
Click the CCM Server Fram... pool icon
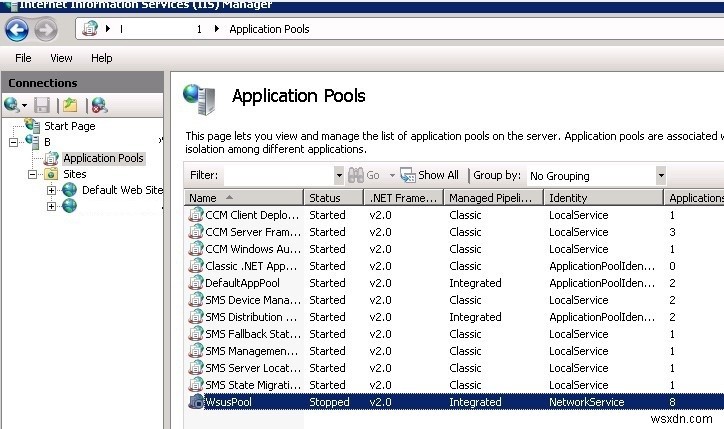[196, 231]
